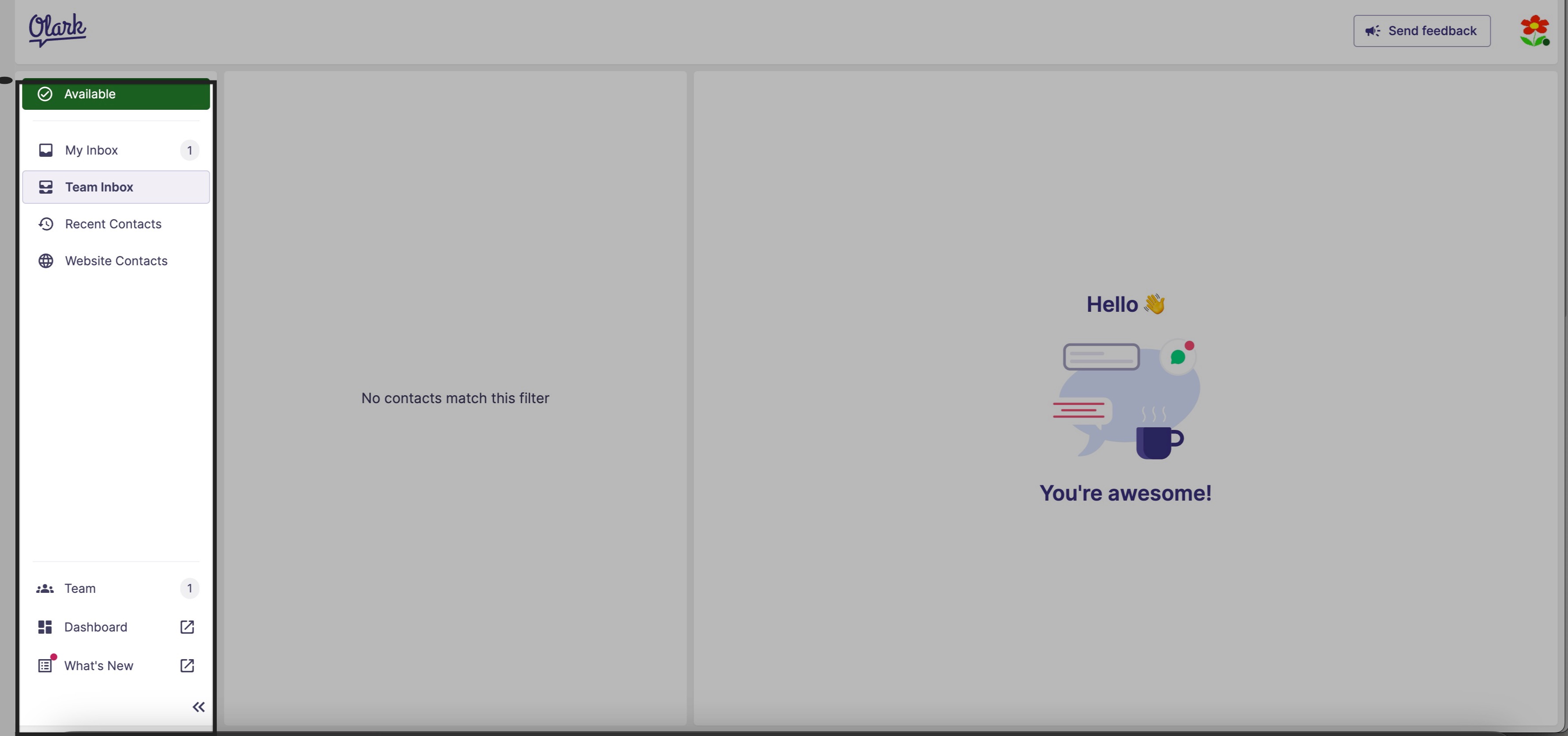Click the Team Inbox stacked inbox icon
Image resolution: width=1568 pixels, height=736 pixels.
click(46, 187)
